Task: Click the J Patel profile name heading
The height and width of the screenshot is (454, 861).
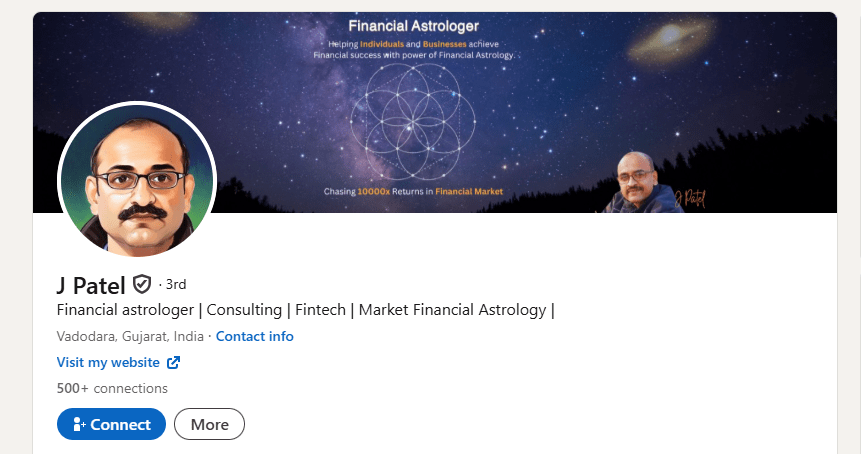Action: pos(91,285)
